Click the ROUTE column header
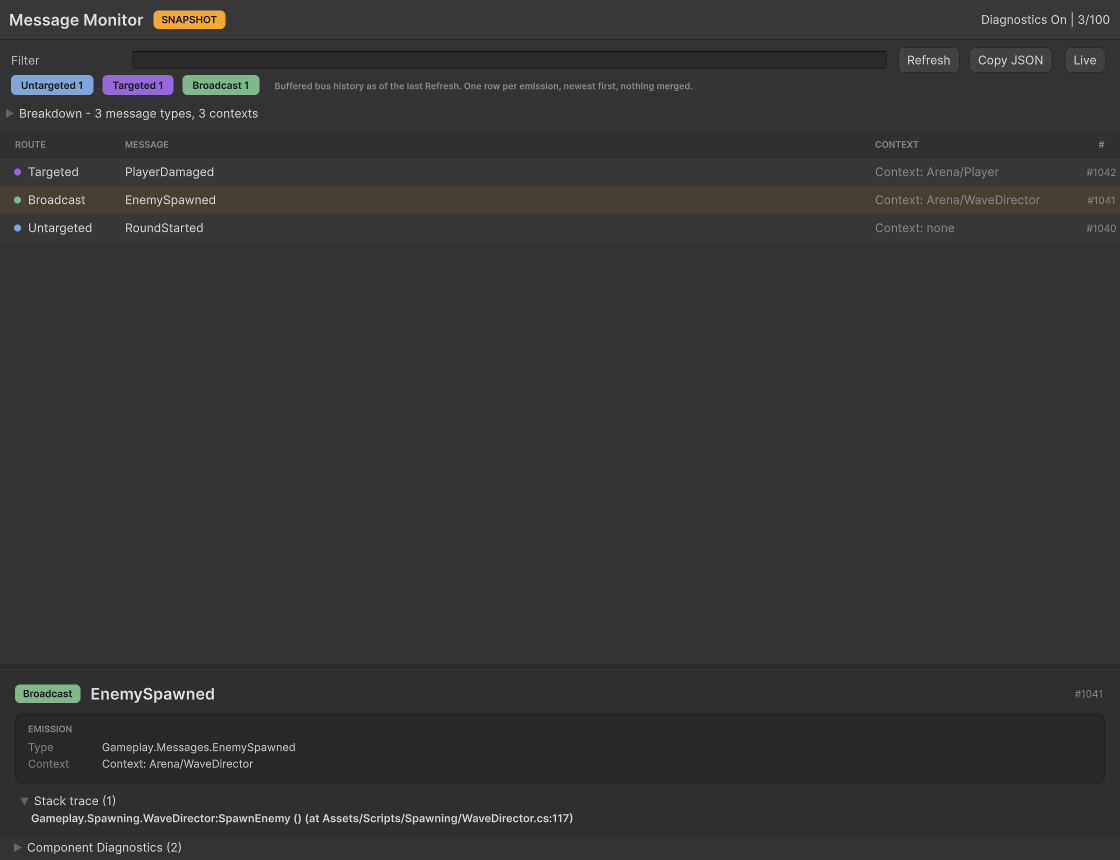This screenshot has height=860, width=1120. click(x=30, y=144)
